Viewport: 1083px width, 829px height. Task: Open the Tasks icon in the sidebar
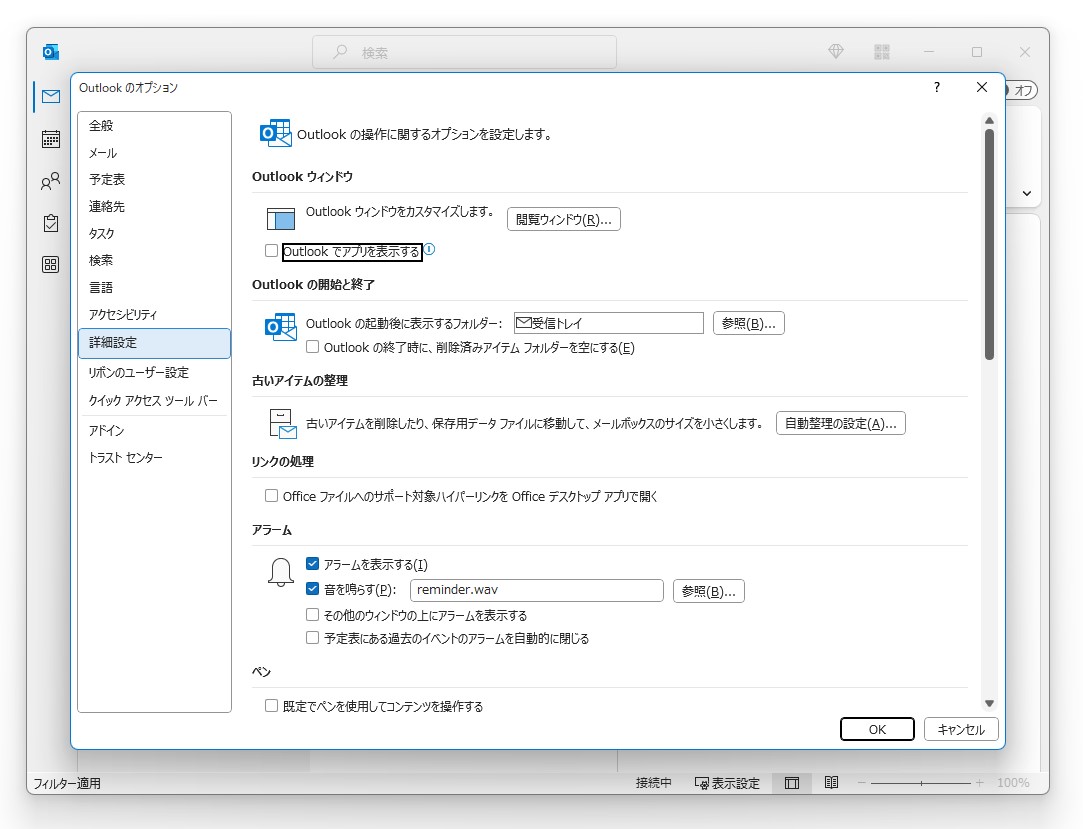point(50,224)
